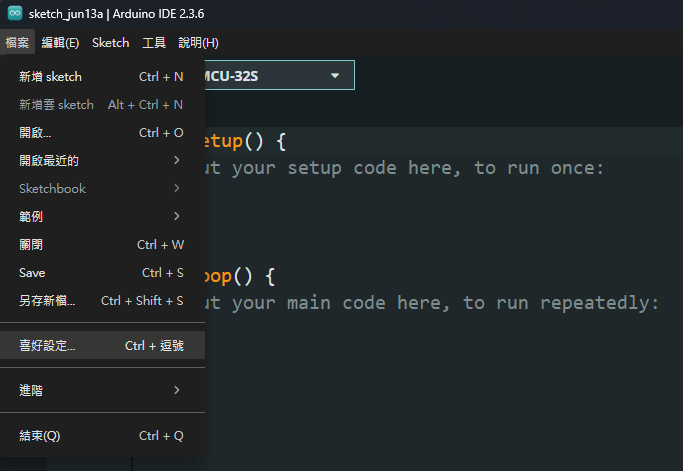Screen dimensions: 683x471
Task: Click the setup() function code line
Action: pos(245,141)
